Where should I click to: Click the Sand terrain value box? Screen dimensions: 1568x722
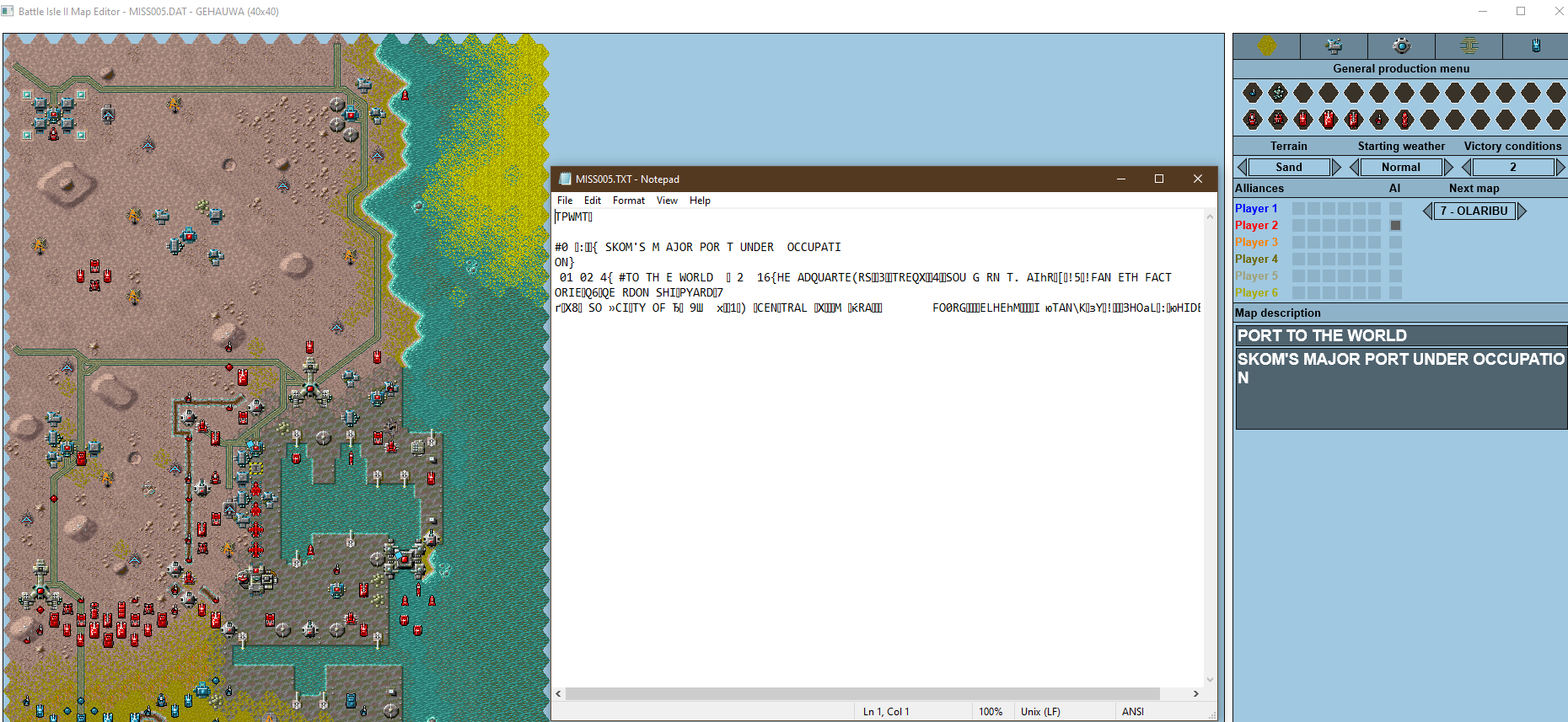pyautogui.click(x=1289, y=167)
